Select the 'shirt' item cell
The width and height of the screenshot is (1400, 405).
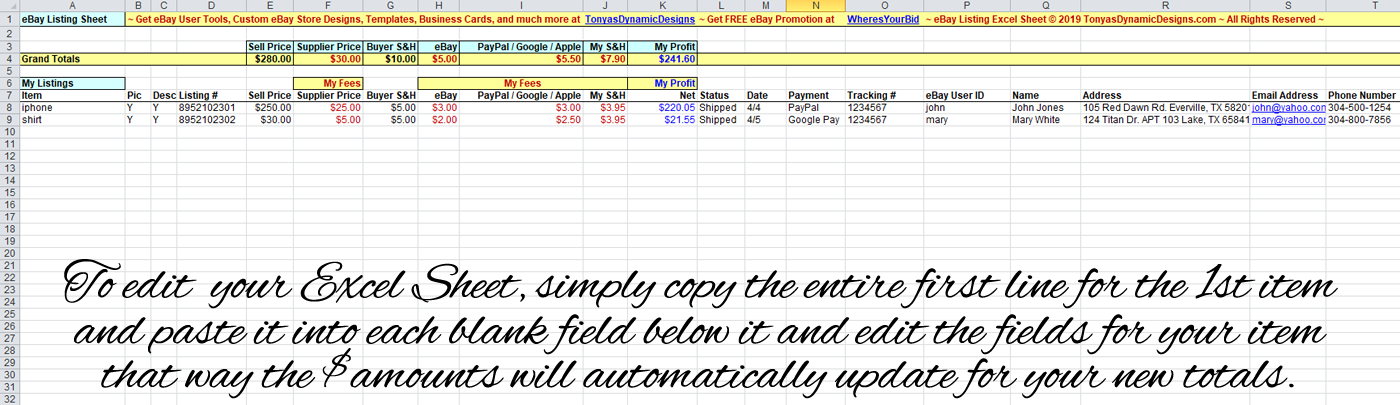72,119
